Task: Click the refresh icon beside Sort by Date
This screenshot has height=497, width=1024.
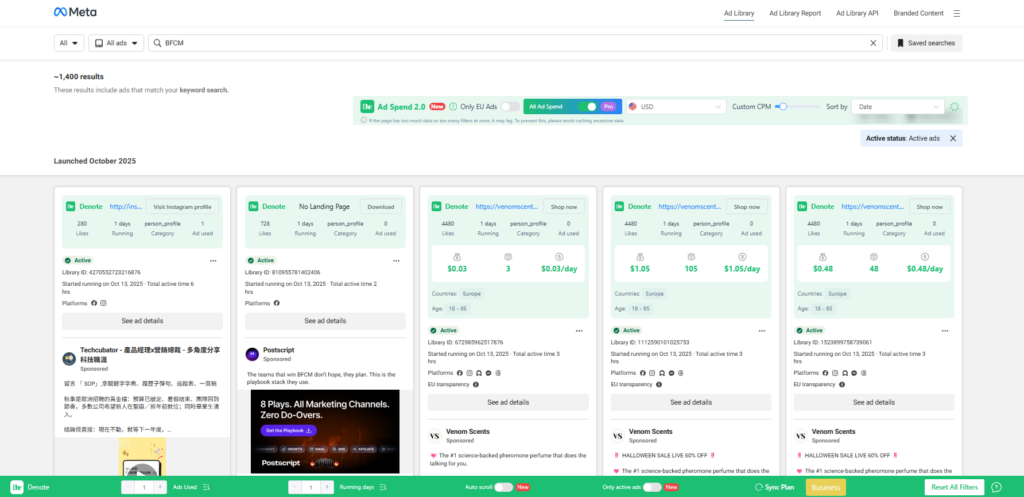Action: point(955,107)
